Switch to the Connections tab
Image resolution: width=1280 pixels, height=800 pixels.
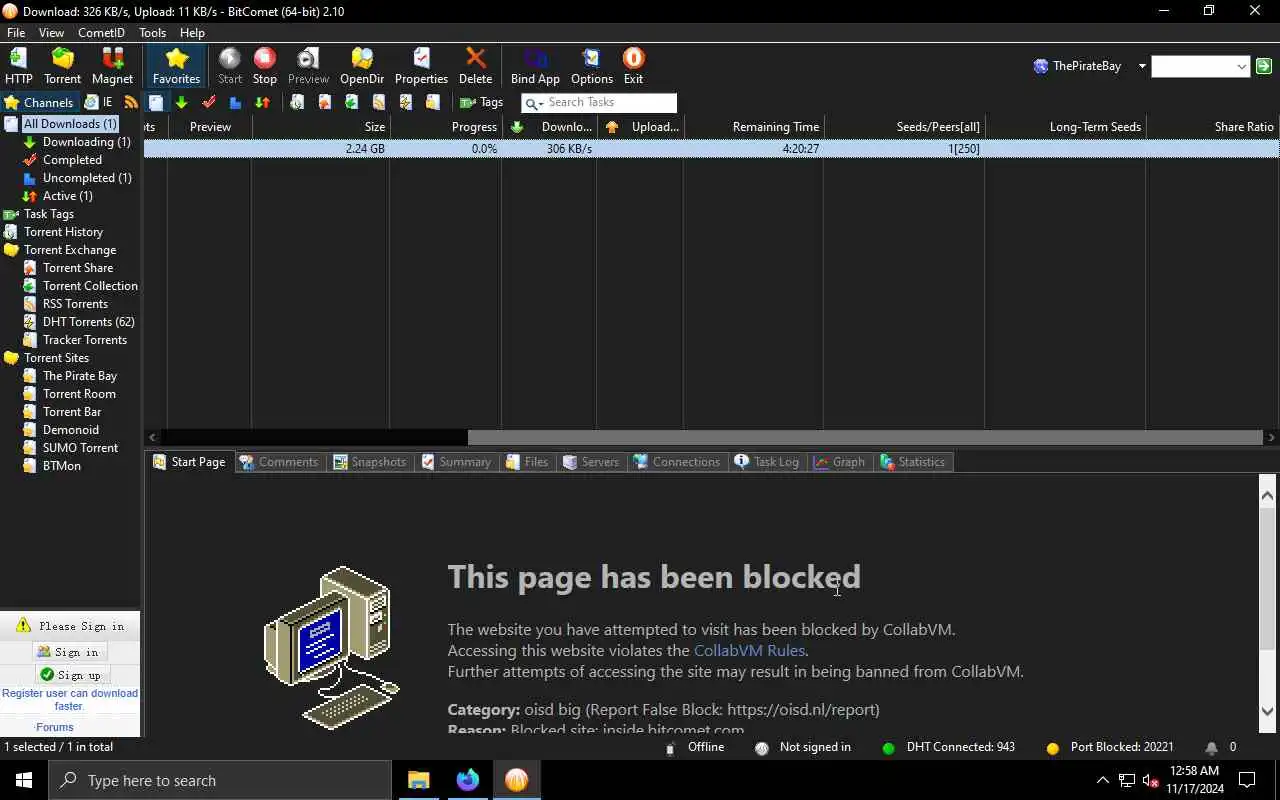tap(676, 462)
